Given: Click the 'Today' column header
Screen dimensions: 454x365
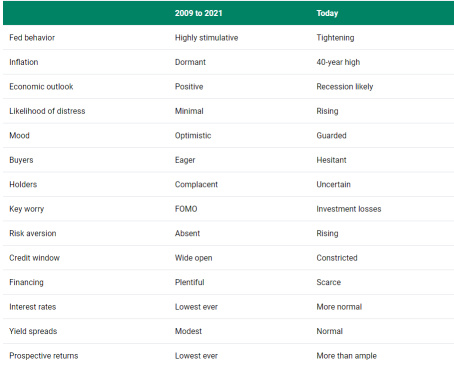Looking at the screenshot, I should [327, 13].
